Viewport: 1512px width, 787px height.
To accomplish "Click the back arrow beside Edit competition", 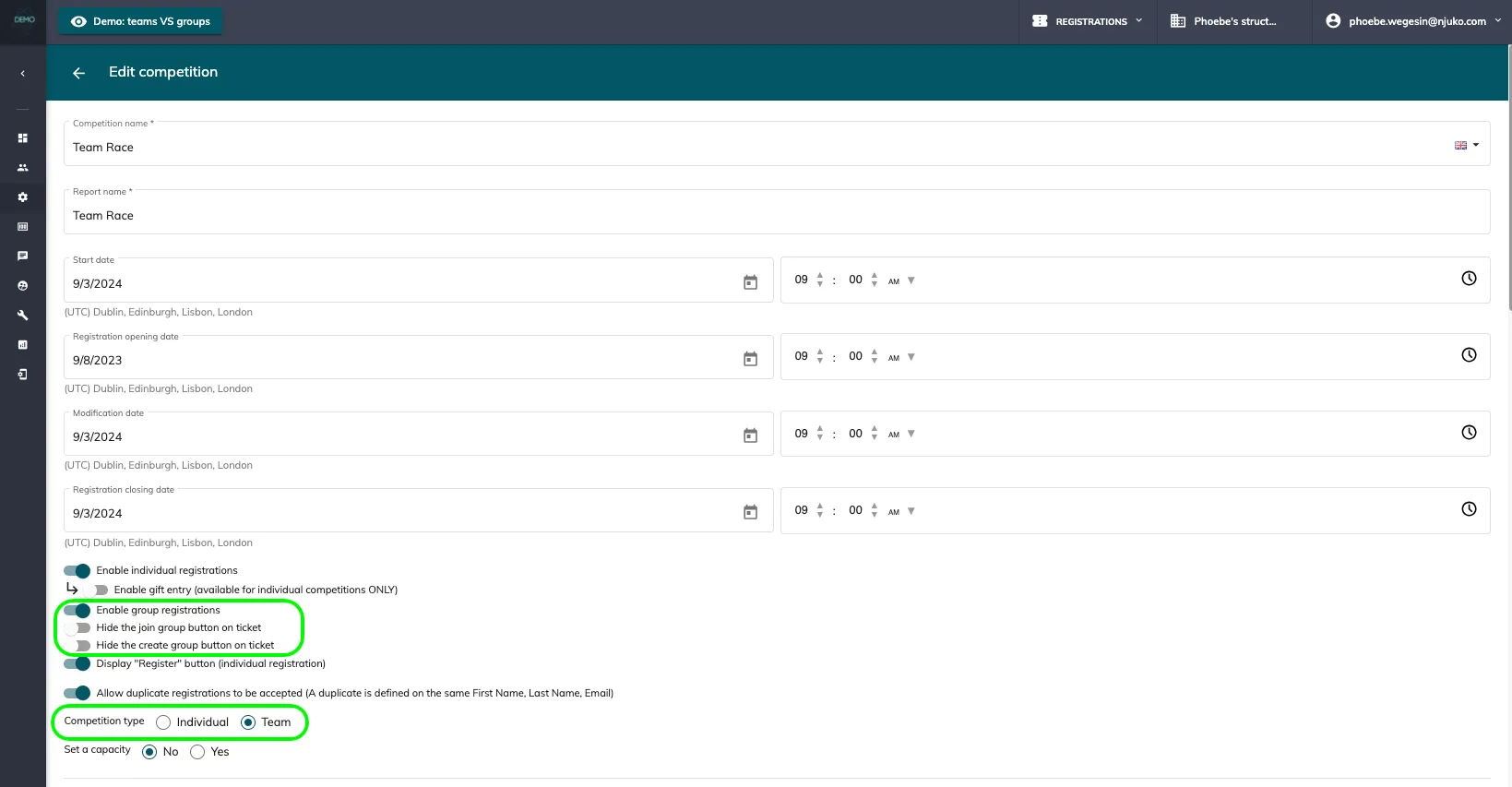I will (78, 73).
